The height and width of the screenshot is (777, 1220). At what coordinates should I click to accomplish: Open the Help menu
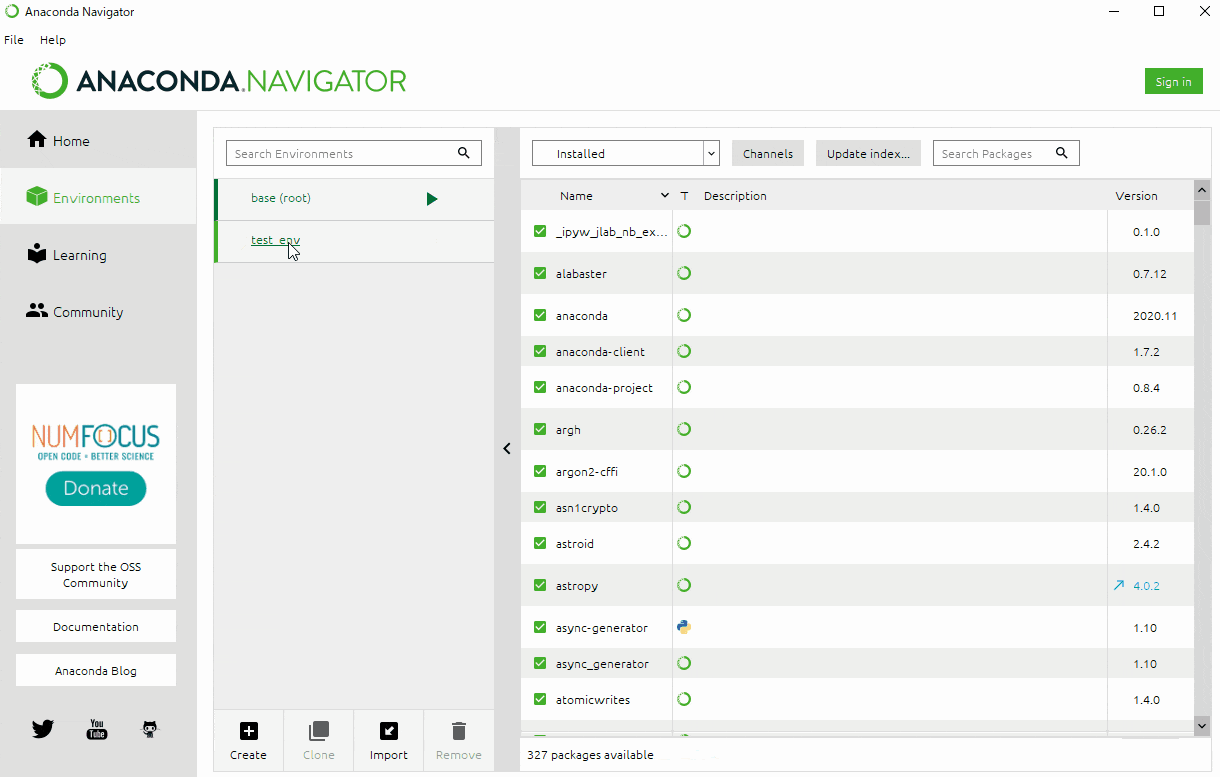click(x=52, y=40)
